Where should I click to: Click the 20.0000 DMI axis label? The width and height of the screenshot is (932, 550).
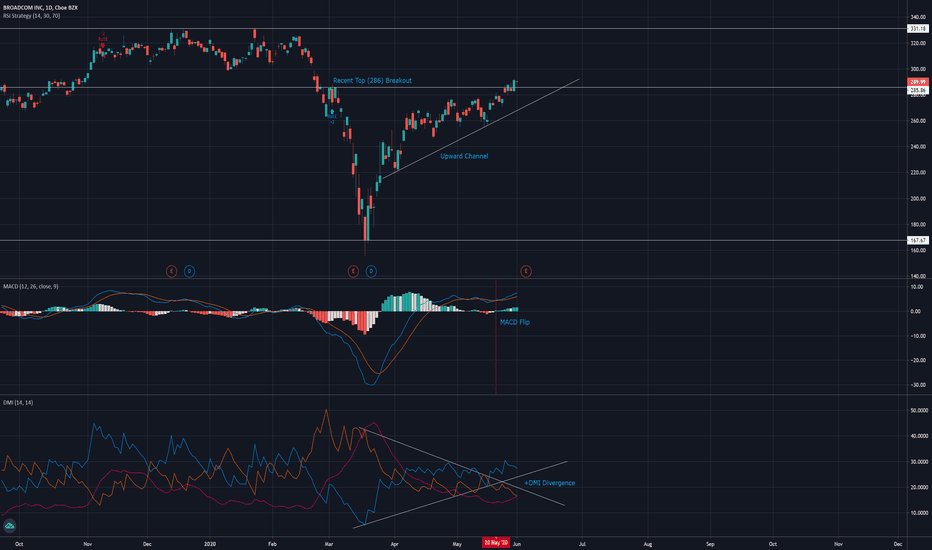920,487
